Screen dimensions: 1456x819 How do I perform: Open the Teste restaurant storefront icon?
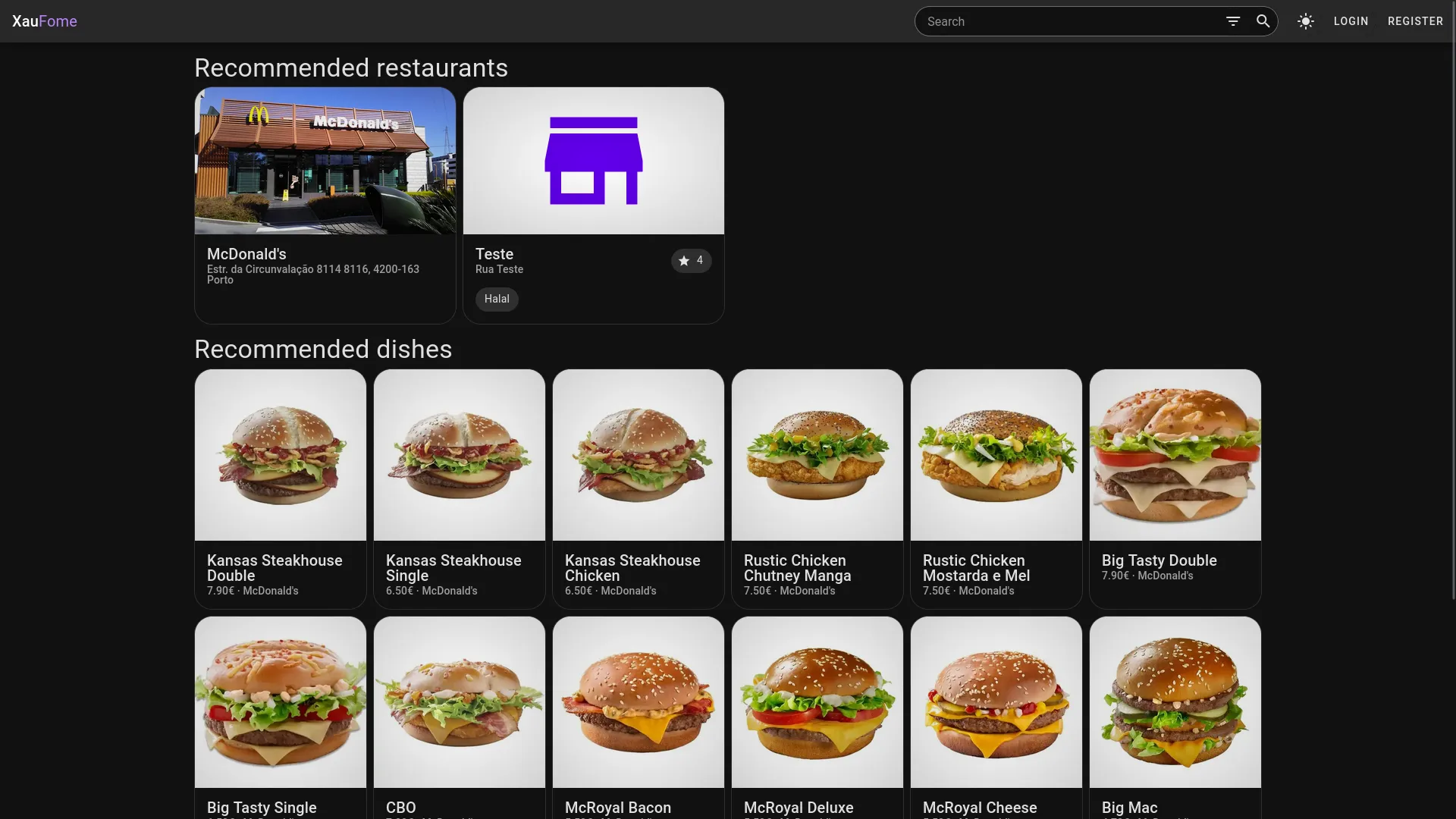click(x=594, y=161)
